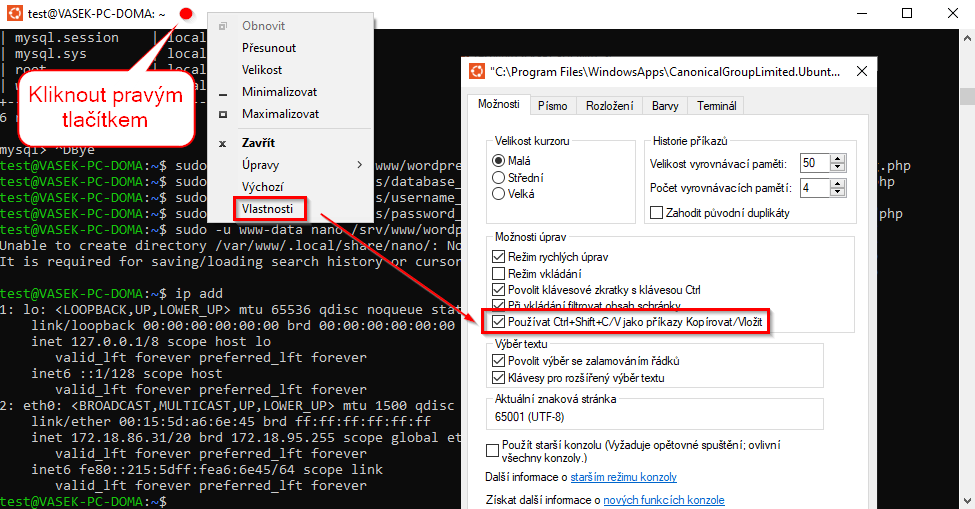The width and height of the screenshot is (975, 509).
Task: Decrease Počet vyrovnávacích pamětí value
Action: [x=838, y=192]
